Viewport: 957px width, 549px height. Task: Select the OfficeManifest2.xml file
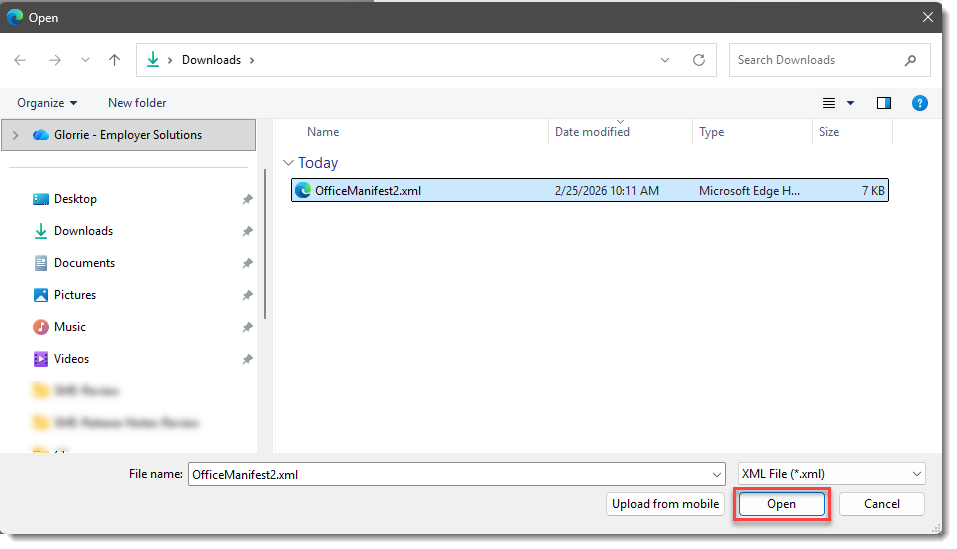pyautogui.click(x=367, y=190)
